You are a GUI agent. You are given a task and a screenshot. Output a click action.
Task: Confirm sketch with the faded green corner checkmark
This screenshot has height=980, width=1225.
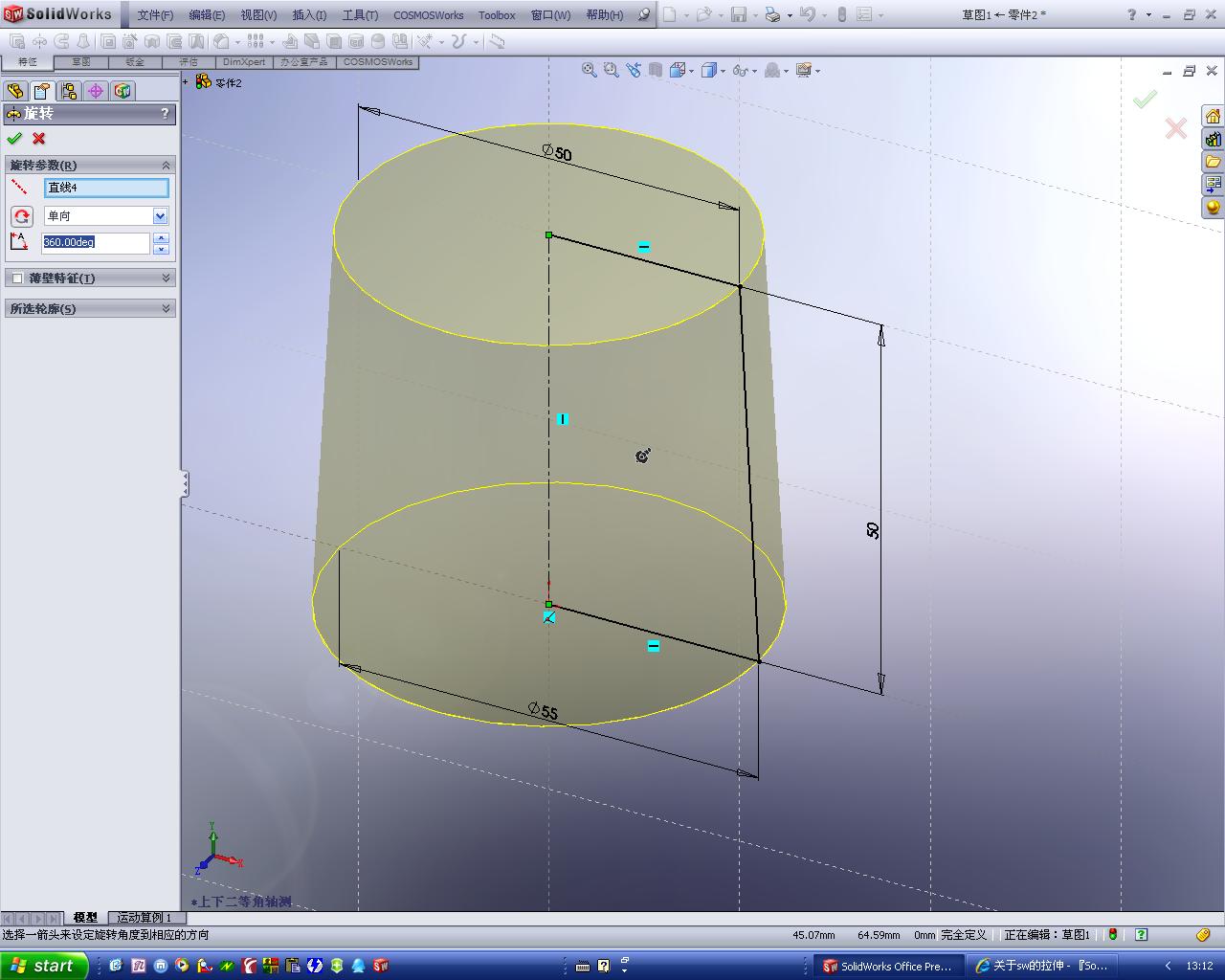(1145, 99)
